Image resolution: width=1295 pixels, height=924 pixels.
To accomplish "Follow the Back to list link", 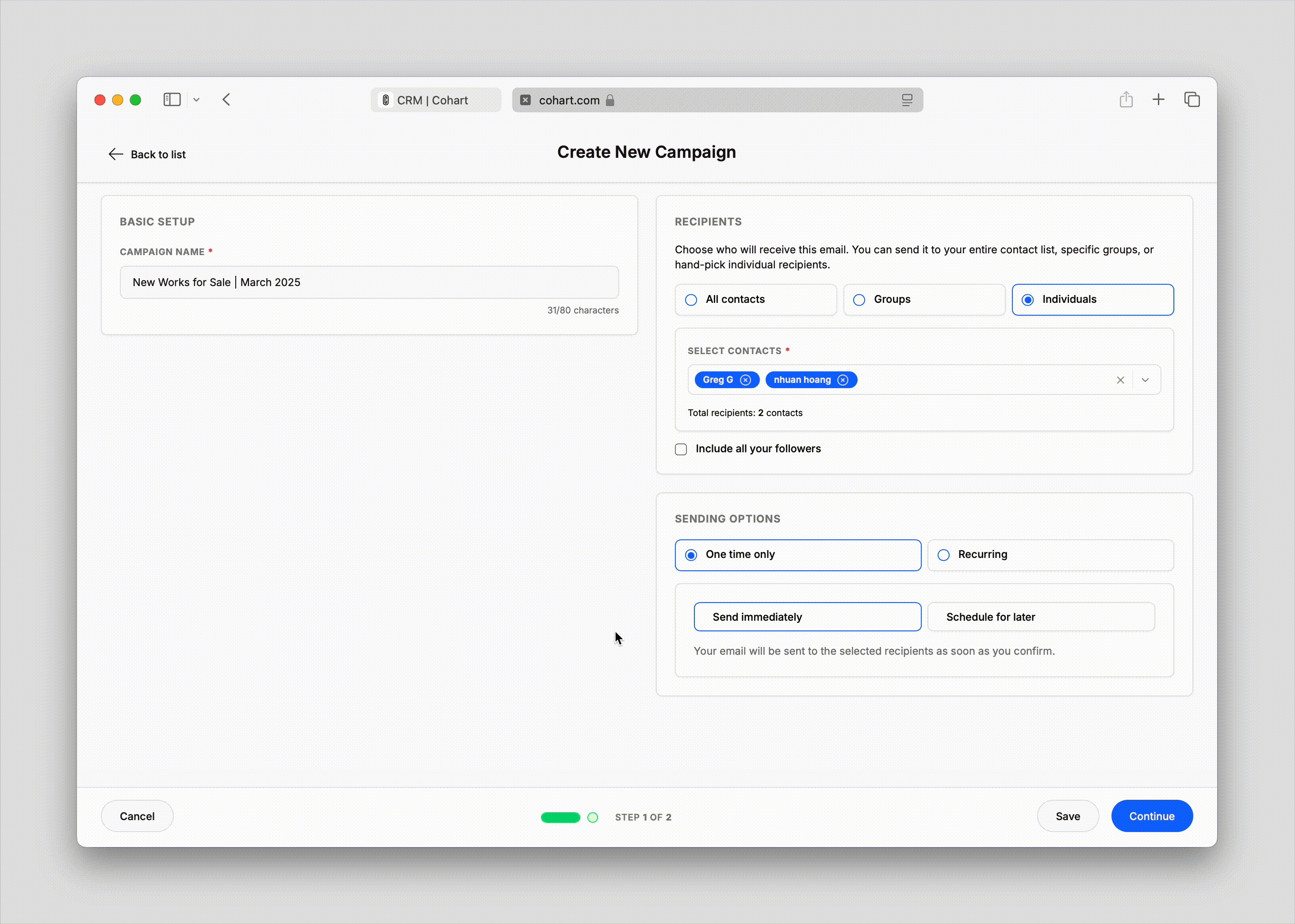I will 147,154.
